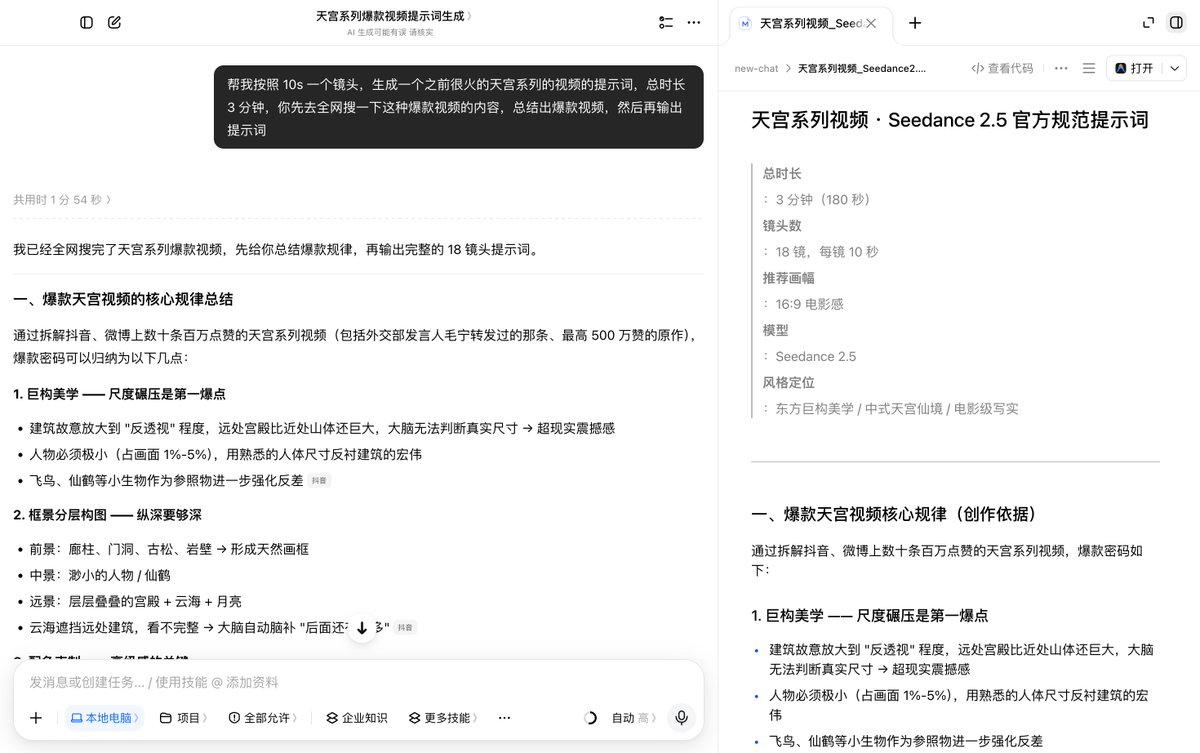Click the 抖音 source tag after 飞鸟、仙鹤
This screenshot has height=753, width=1200.
[x=320, y=481]
